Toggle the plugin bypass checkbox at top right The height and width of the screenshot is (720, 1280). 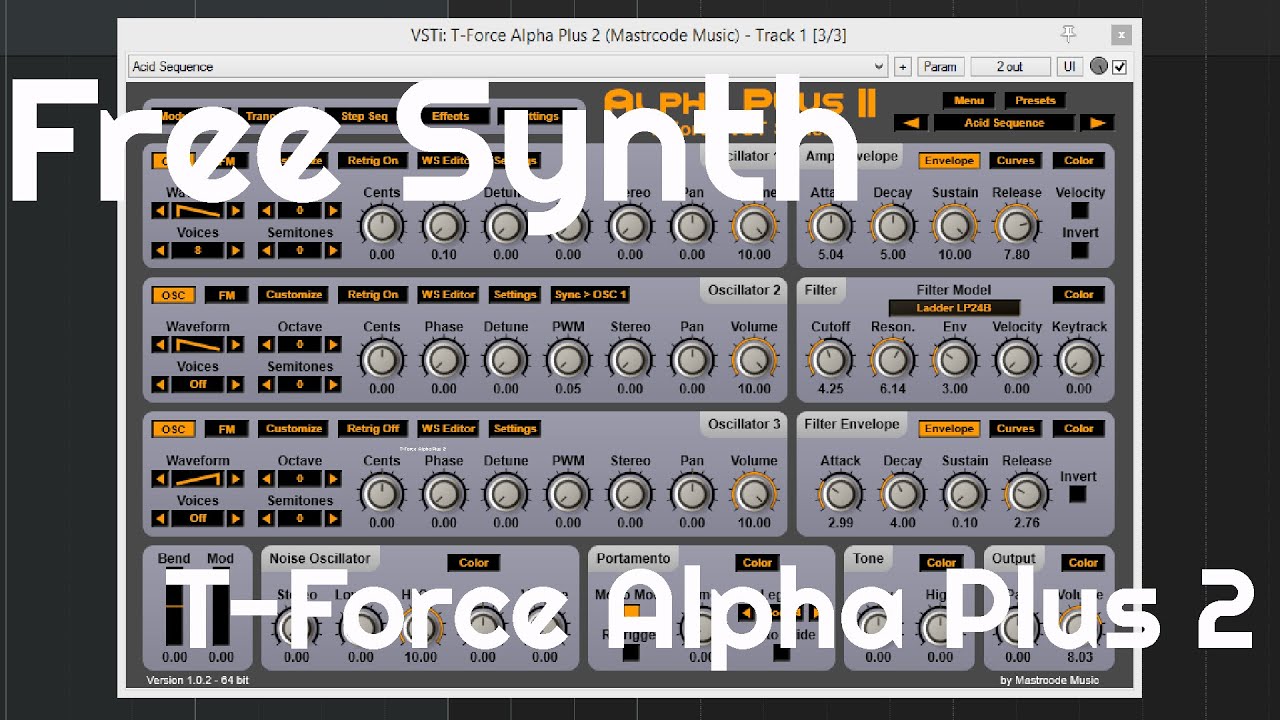[x=1119, y=67]
